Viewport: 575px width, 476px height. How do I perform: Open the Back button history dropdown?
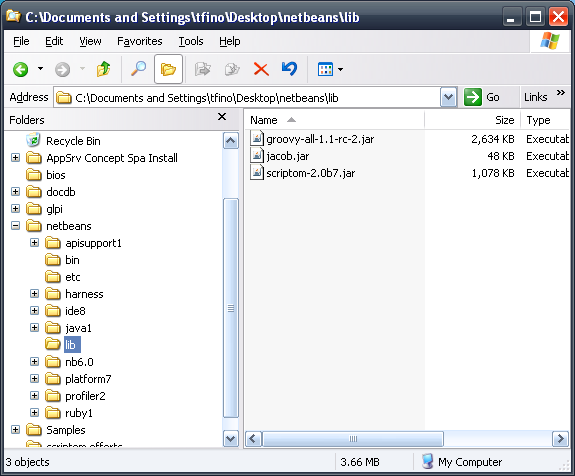(40, 69)
